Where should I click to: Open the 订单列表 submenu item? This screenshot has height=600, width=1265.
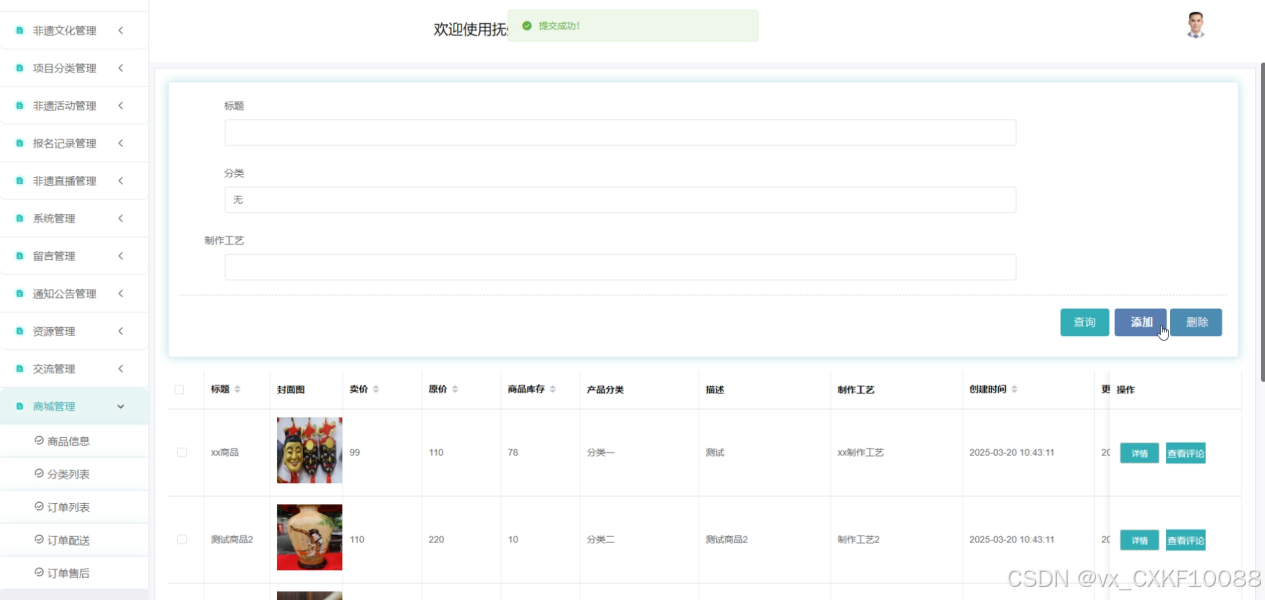[74, 507]
